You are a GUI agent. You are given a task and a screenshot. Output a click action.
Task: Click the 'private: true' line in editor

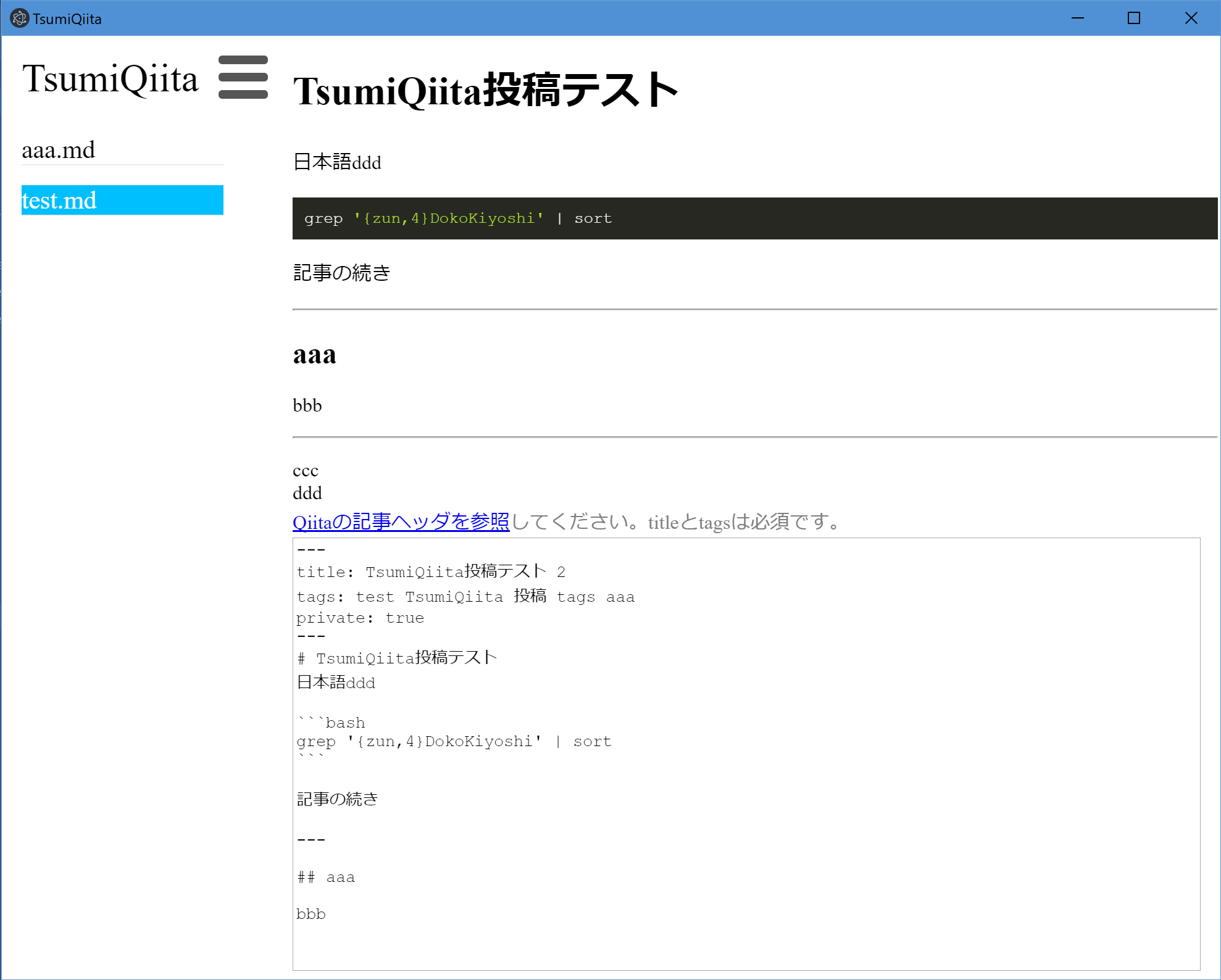point(360,618)
